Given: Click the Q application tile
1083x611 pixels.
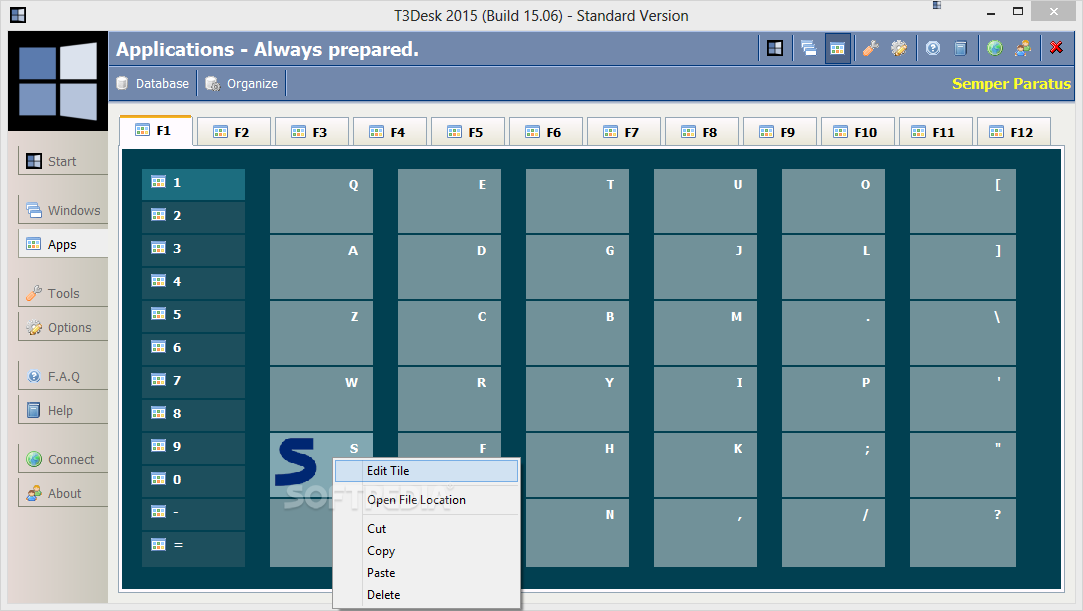Looking at the screenshot, I should [321, 201].
